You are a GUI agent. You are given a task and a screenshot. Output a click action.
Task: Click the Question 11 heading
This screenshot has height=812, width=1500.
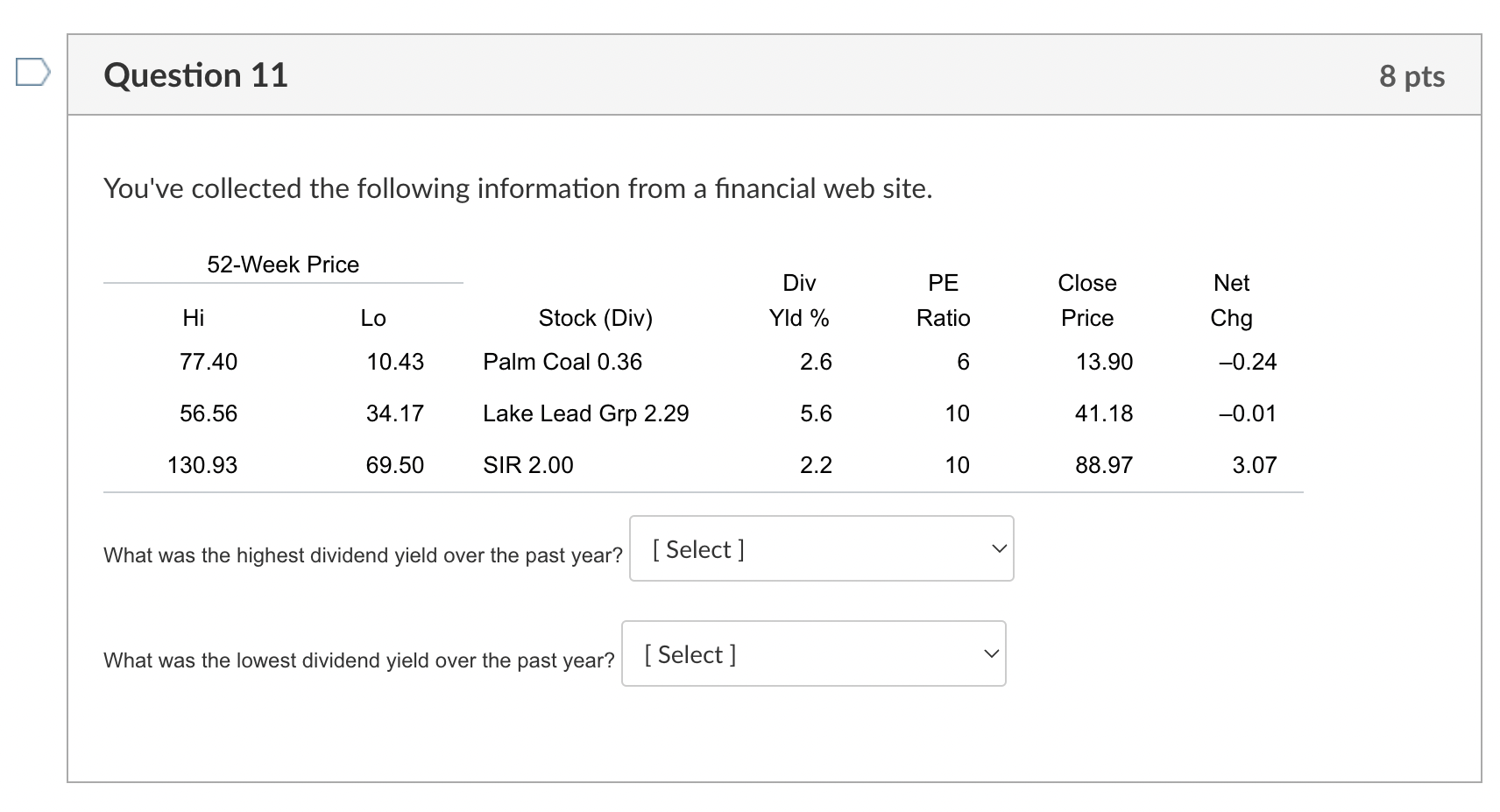[x=195, y=75]
